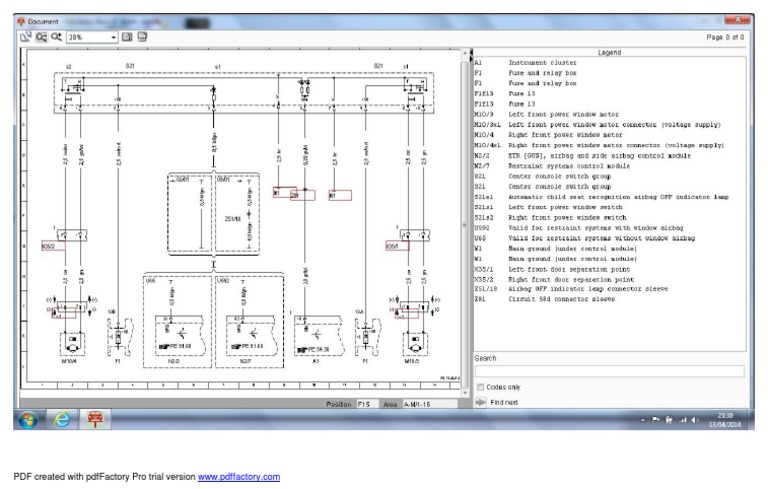Show hidden system tray icons
Viewport: 768px width, 489px height.
[643, 420]
